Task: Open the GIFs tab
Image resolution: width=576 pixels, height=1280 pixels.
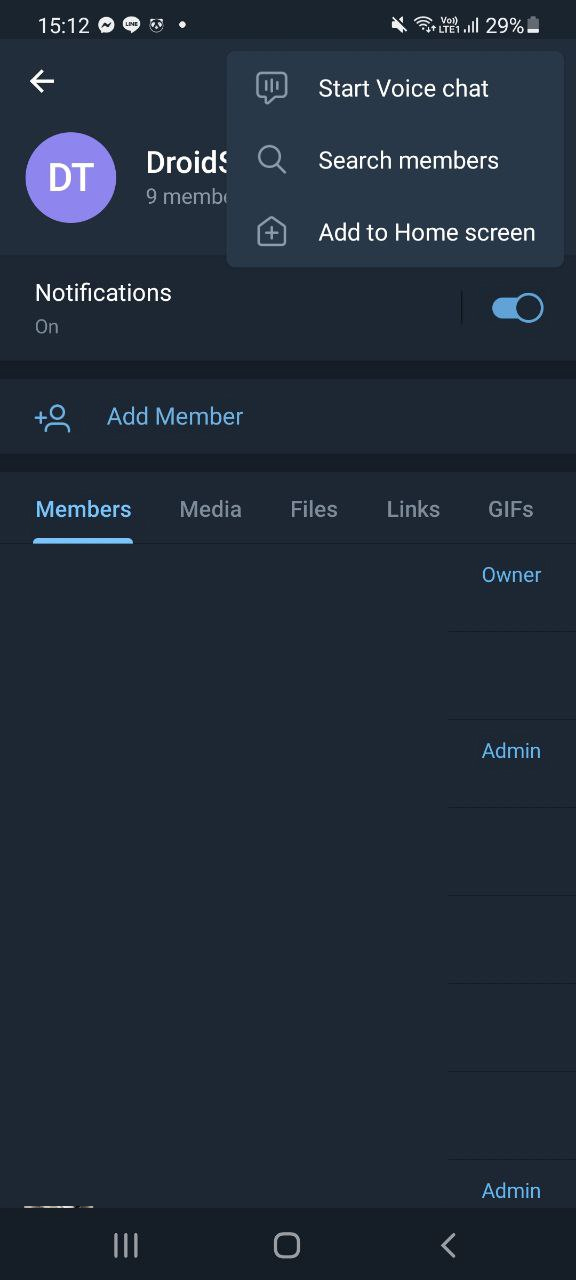Action: click(510, 509)
